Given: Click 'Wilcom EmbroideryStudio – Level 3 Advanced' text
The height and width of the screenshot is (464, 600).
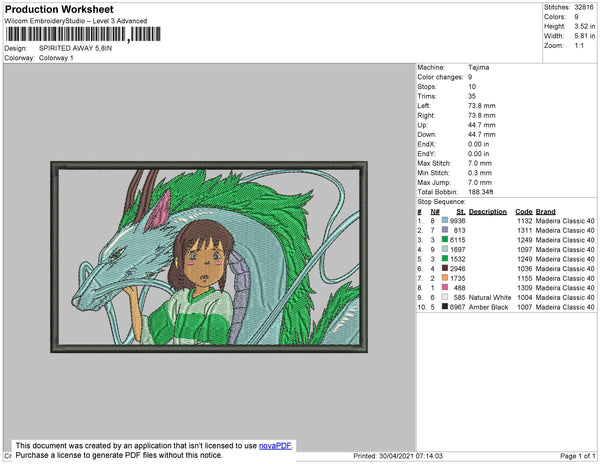Looking at the screenshot, I should pos(75,21).
